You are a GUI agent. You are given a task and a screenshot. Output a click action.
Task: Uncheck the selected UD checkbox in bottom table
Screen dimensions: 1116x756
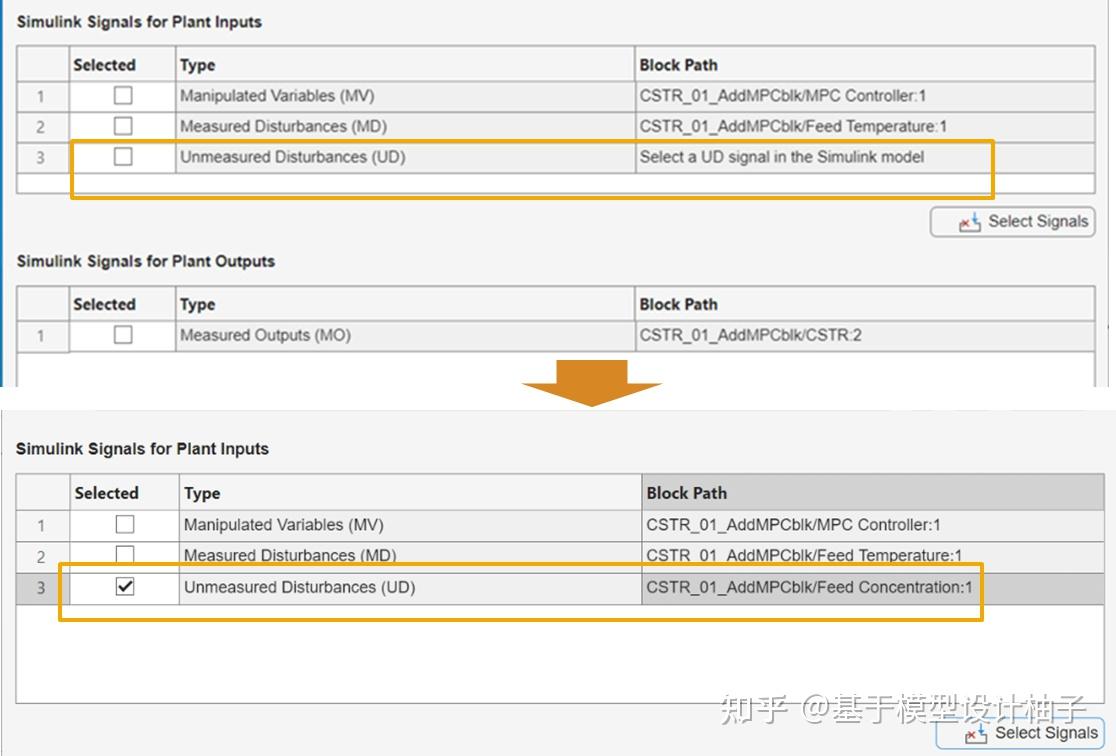coord(125,587)
